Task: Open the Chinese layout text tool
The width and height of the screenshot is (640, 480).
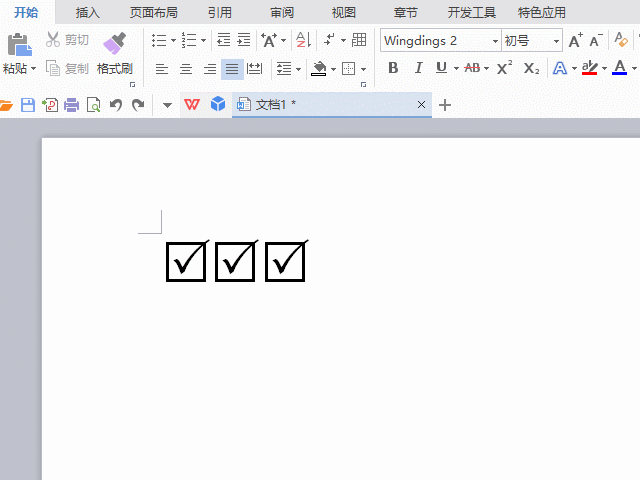Action: click(x=269, y=40)
